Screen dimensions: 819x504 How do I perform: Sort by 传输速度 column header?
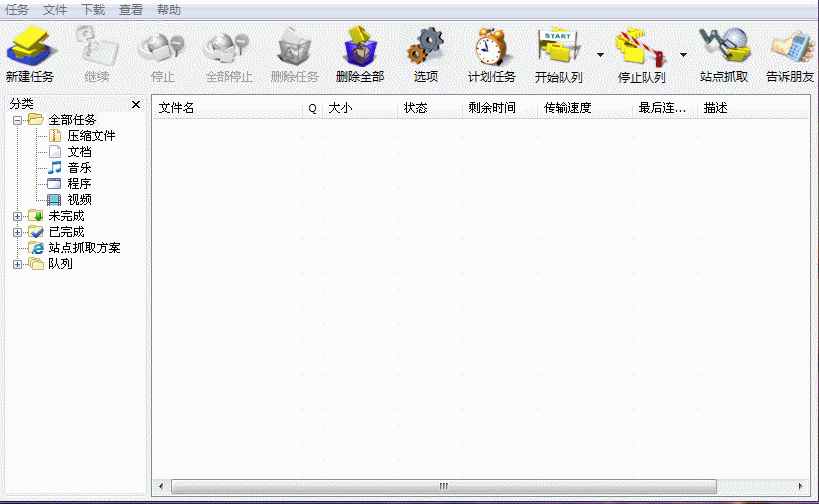[585, 108]
